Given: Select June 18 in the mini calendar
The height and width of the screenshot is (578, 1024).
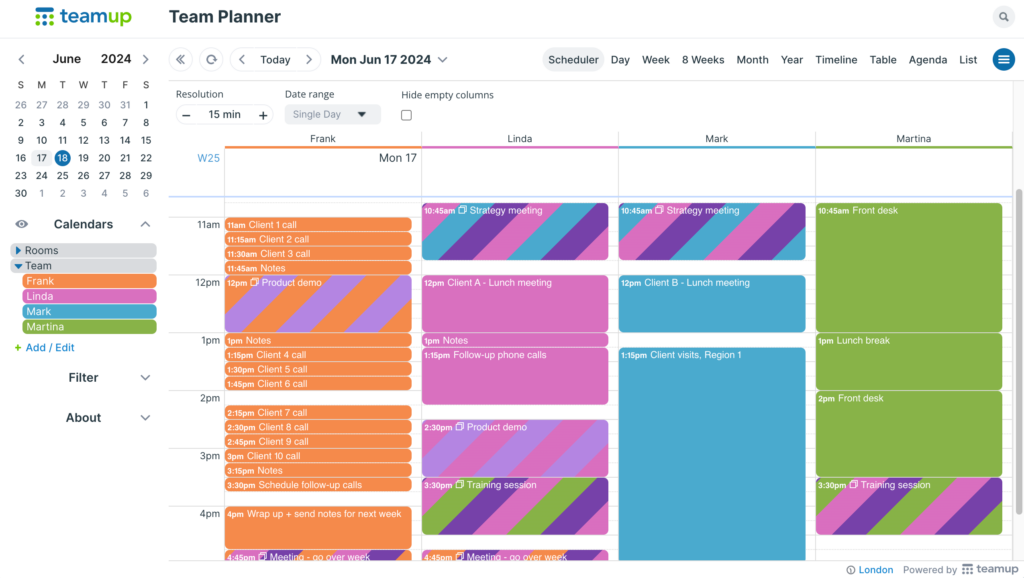Looking at the screenshot, I should point(62,157).
